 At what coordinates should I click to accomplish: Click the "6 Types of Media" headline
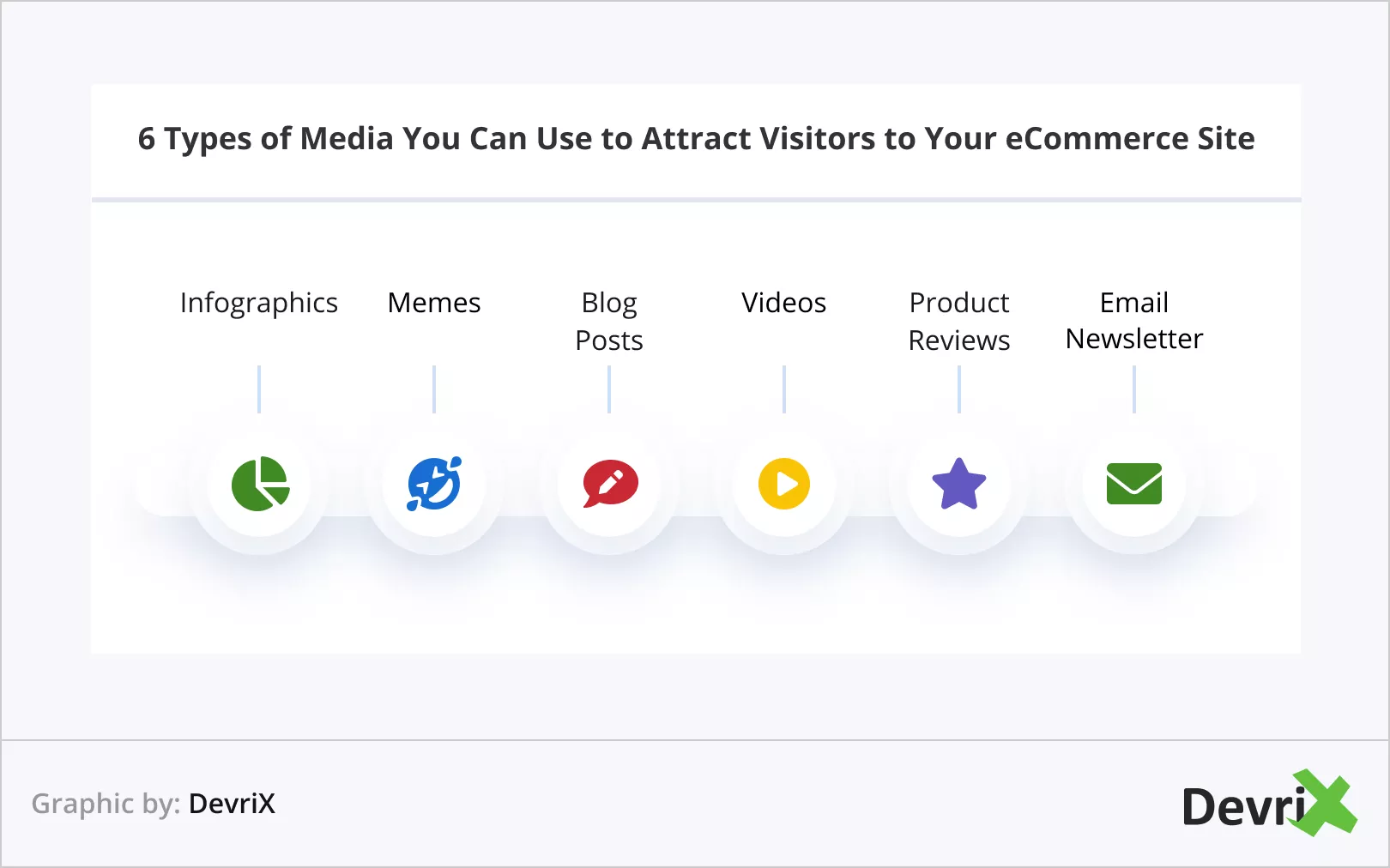tap(696, 139)
